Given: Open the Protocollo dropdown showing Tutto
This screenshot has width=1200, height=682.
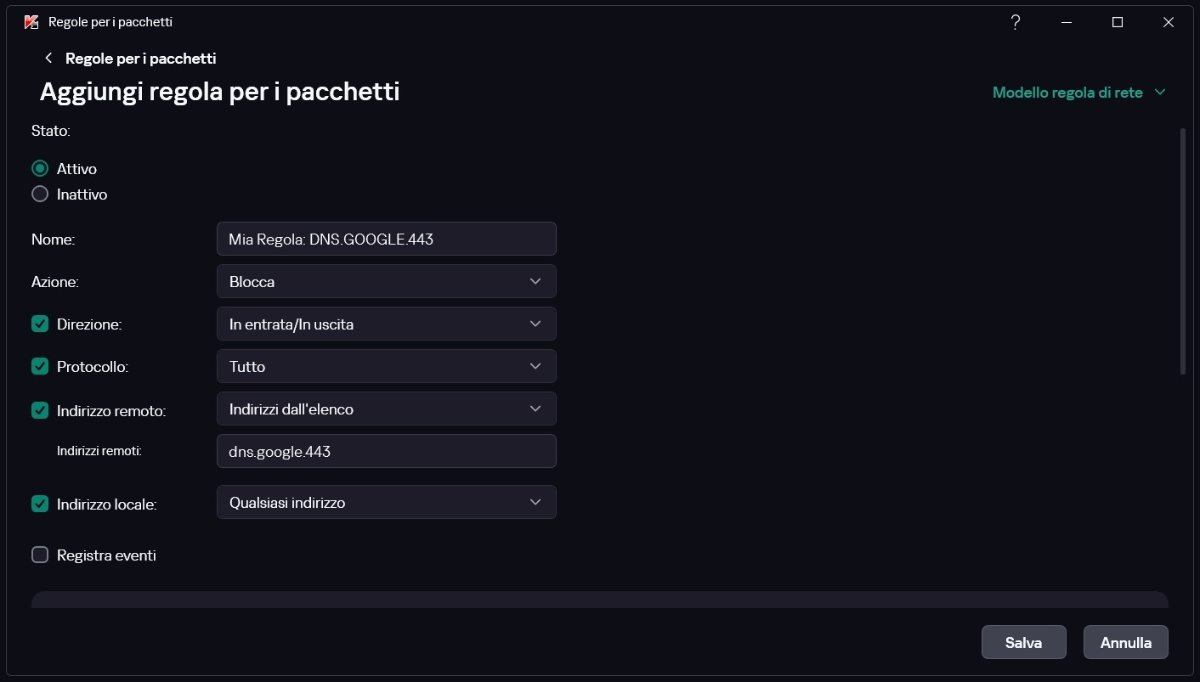Looking at the screenshot, I should coord(386,366).
